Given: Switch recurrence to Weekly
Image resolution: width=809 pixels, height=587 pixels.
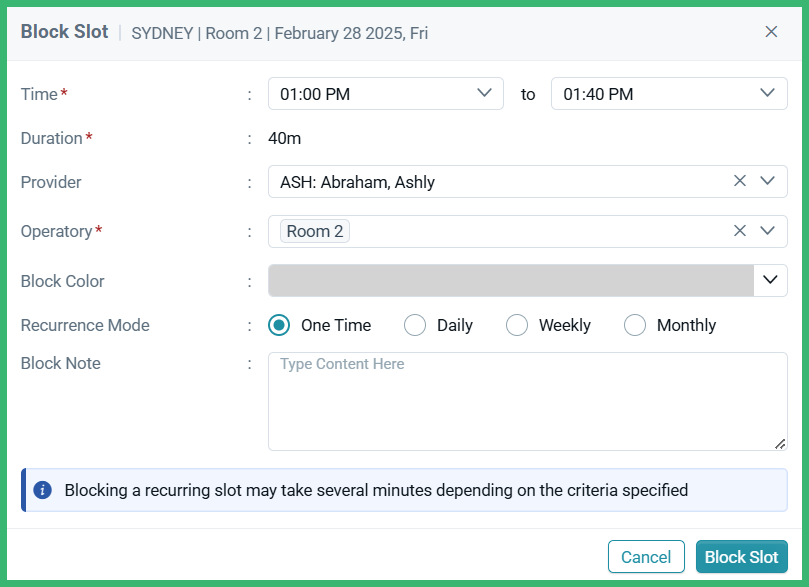Looking at the screenshot, I should [x=517, y=325].
